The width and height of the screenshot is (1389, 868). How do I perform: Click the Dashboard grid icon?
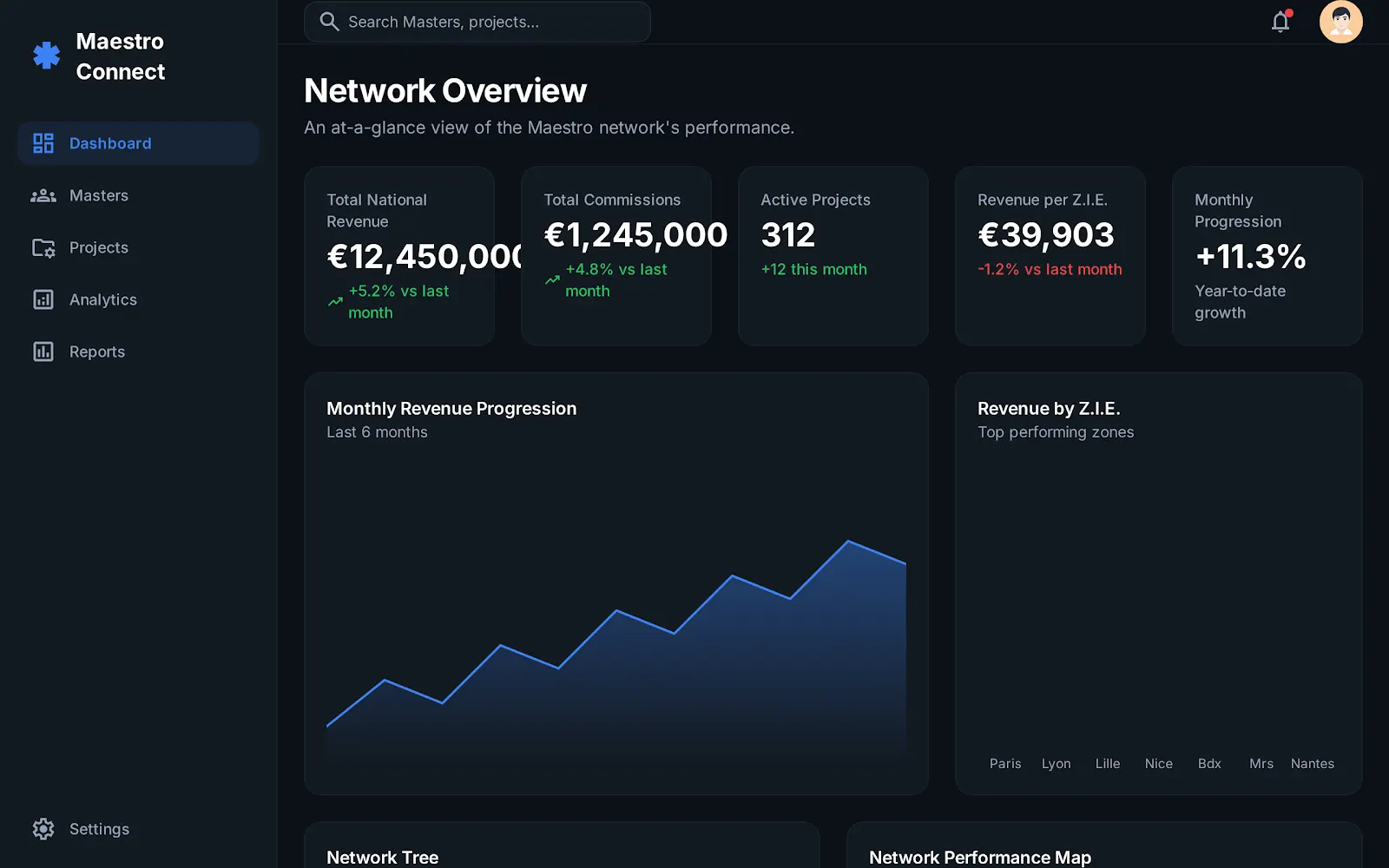43,143
